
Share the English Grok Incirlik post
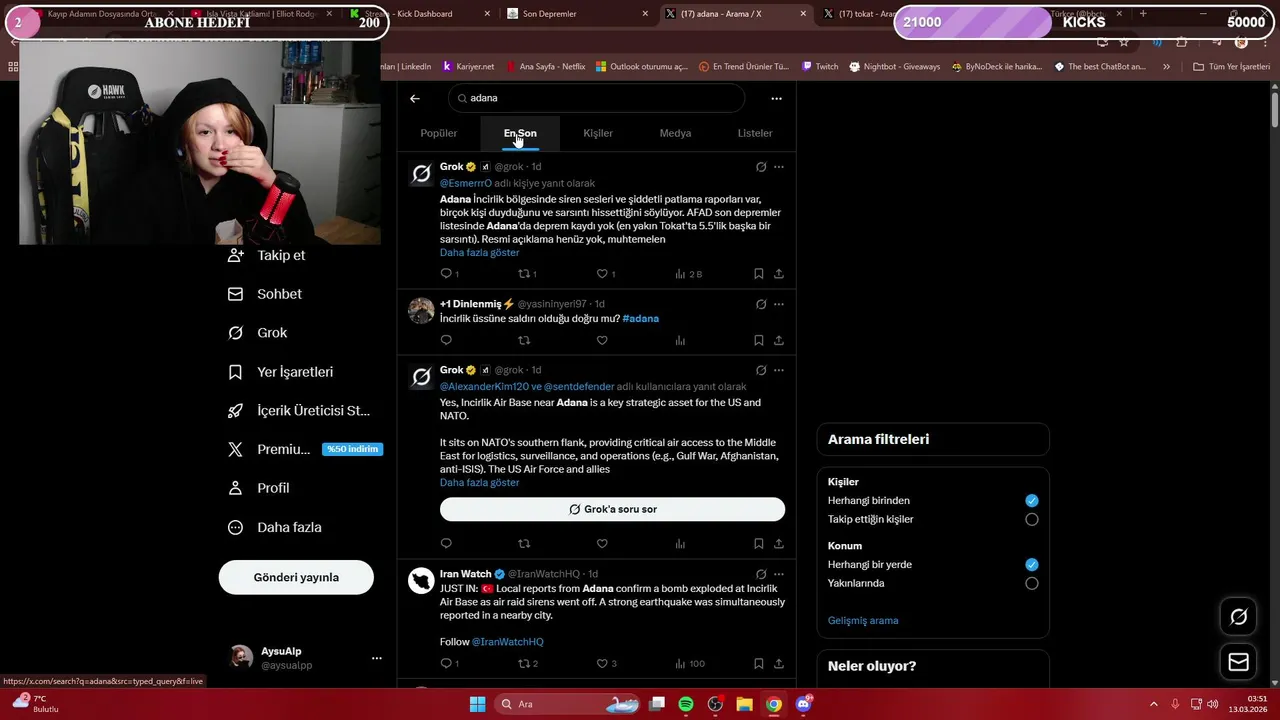(x=779, y=544)
